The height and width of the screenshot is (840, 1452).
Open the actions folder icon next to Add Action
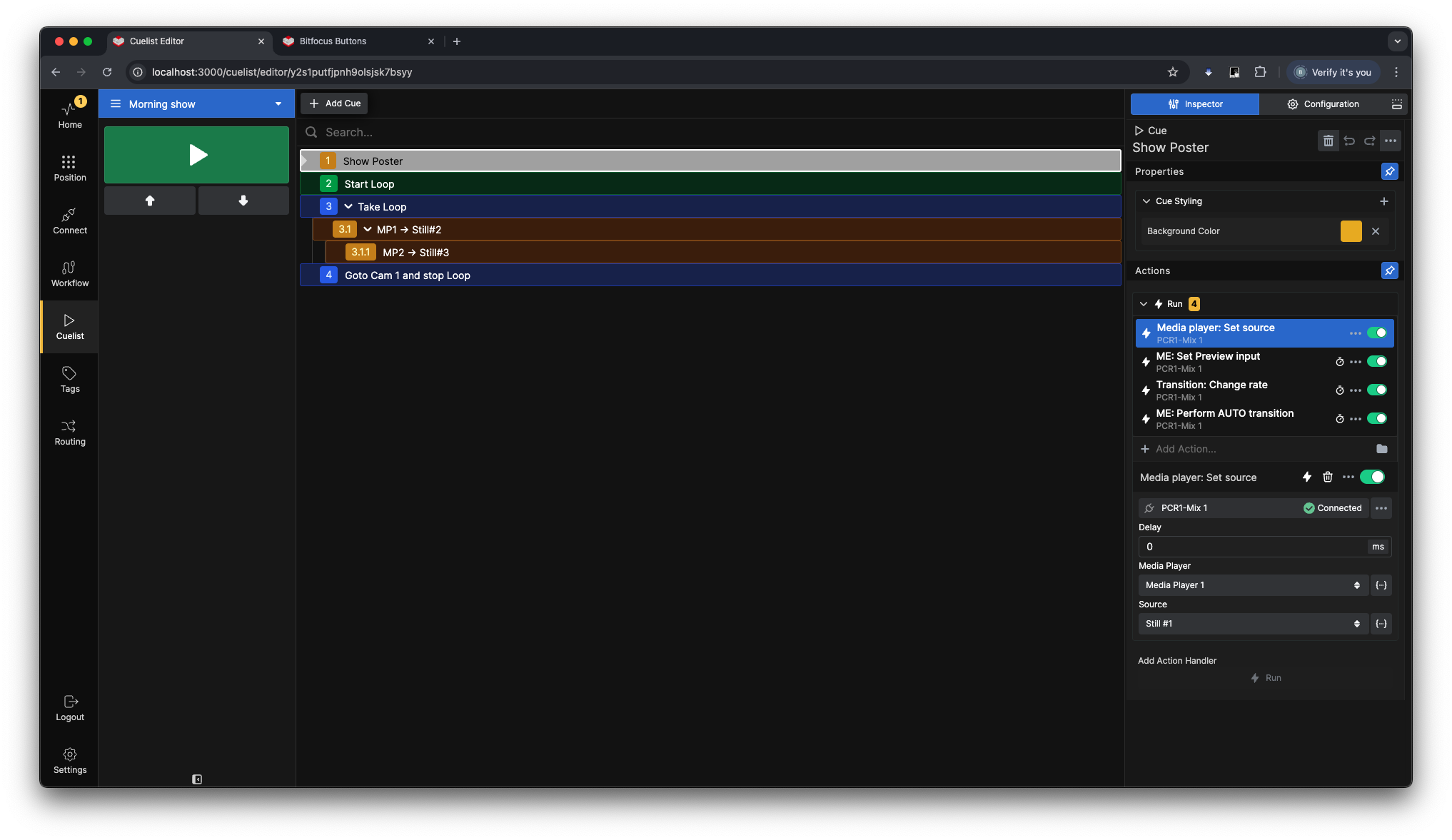(1381, 449)
